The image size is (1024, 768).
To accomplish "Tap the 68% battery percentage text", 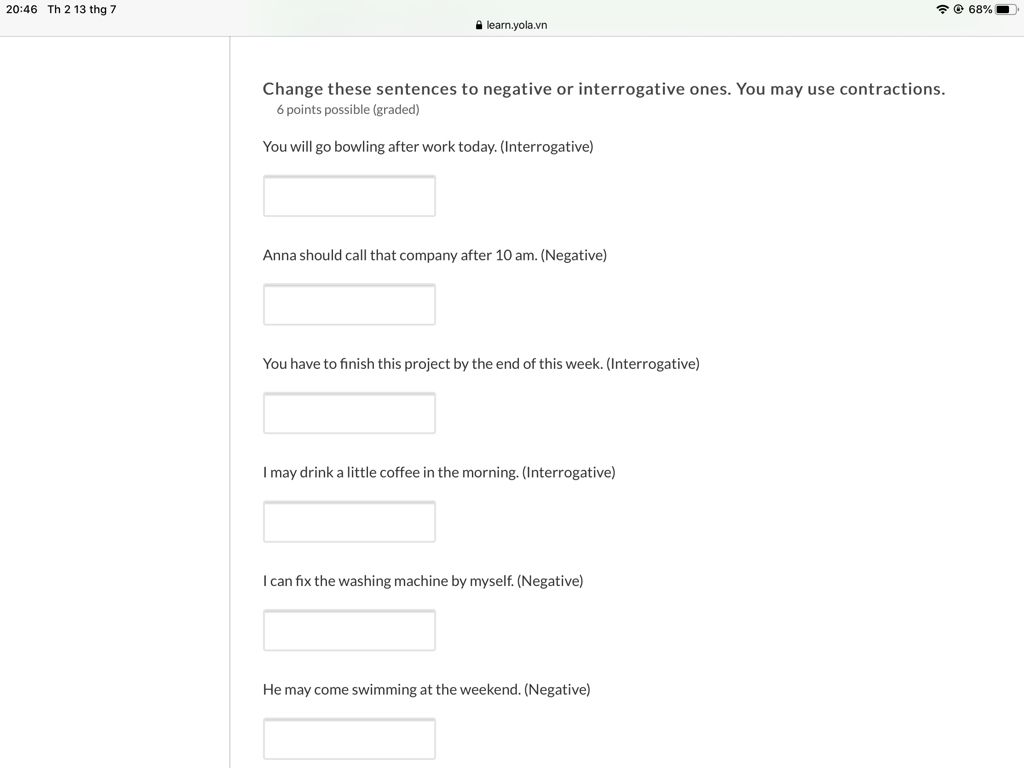I will [980, 9].
